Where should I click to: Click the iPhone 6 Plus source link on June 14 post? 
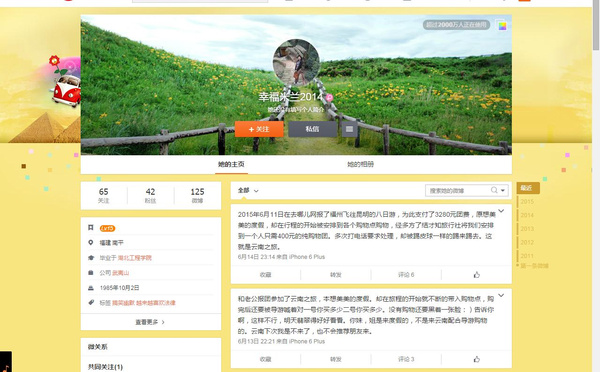coord(307,257)
